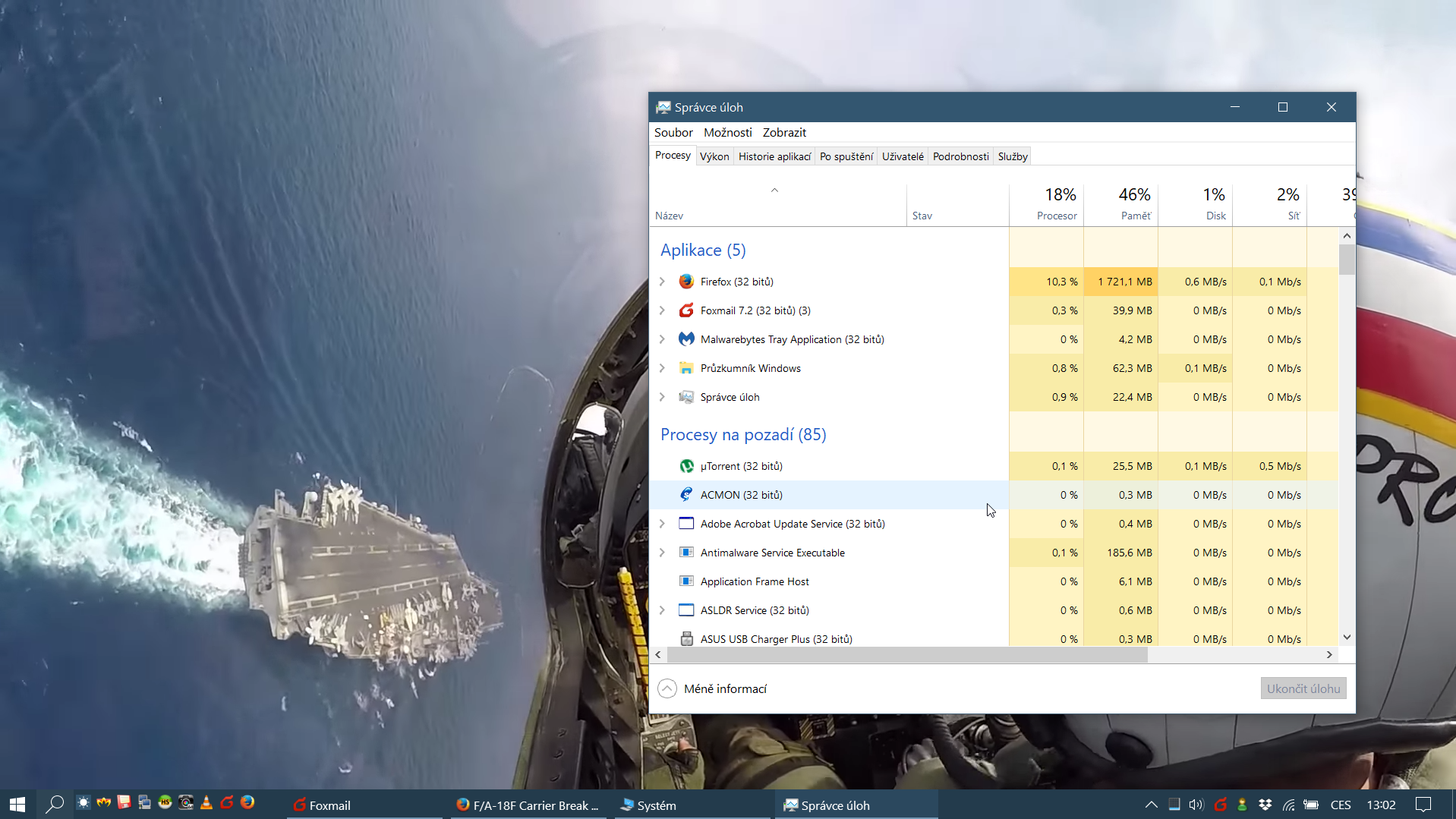Open the Zobrazit menu

(x=784, y=132)
